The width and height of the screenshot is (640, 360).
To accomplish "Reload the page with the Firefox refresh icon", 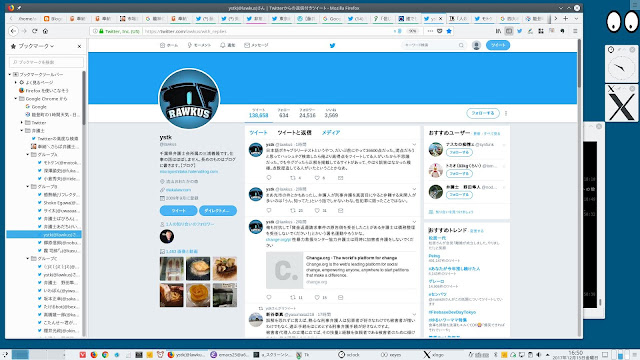I will click(x=35, y=31).
